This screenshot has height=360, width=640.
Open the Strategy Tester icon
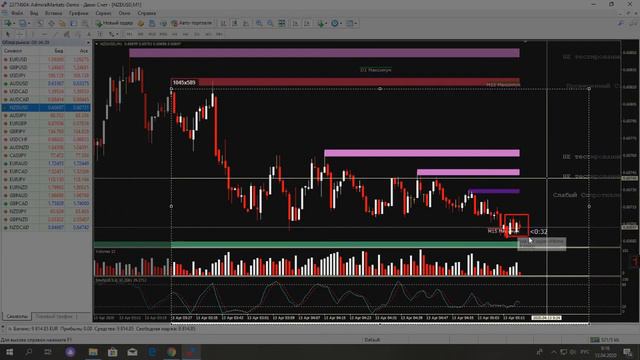[x=84, y=23]
